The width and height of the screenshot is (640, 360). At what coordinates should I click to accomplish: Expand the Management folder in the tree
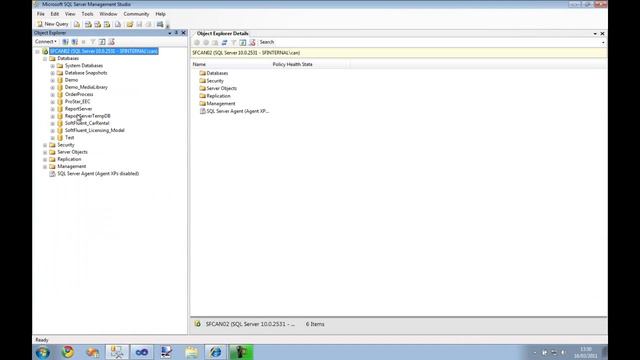coord(45,167)
